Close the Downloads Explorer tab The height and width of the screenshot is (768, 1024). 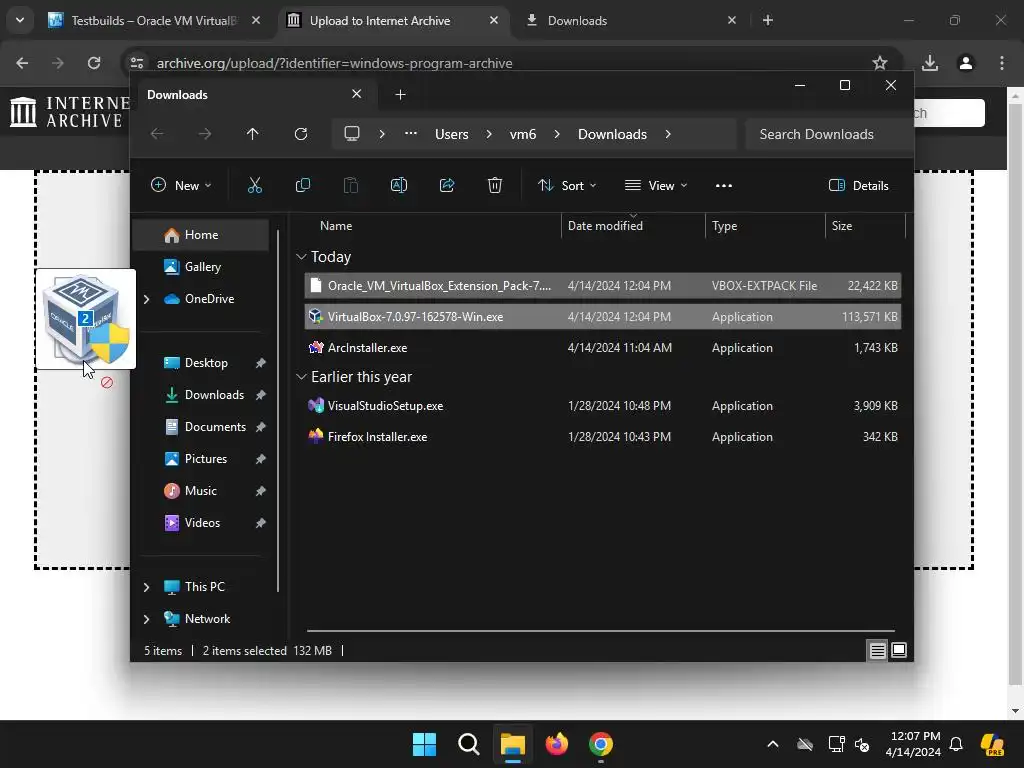[357, 94]
